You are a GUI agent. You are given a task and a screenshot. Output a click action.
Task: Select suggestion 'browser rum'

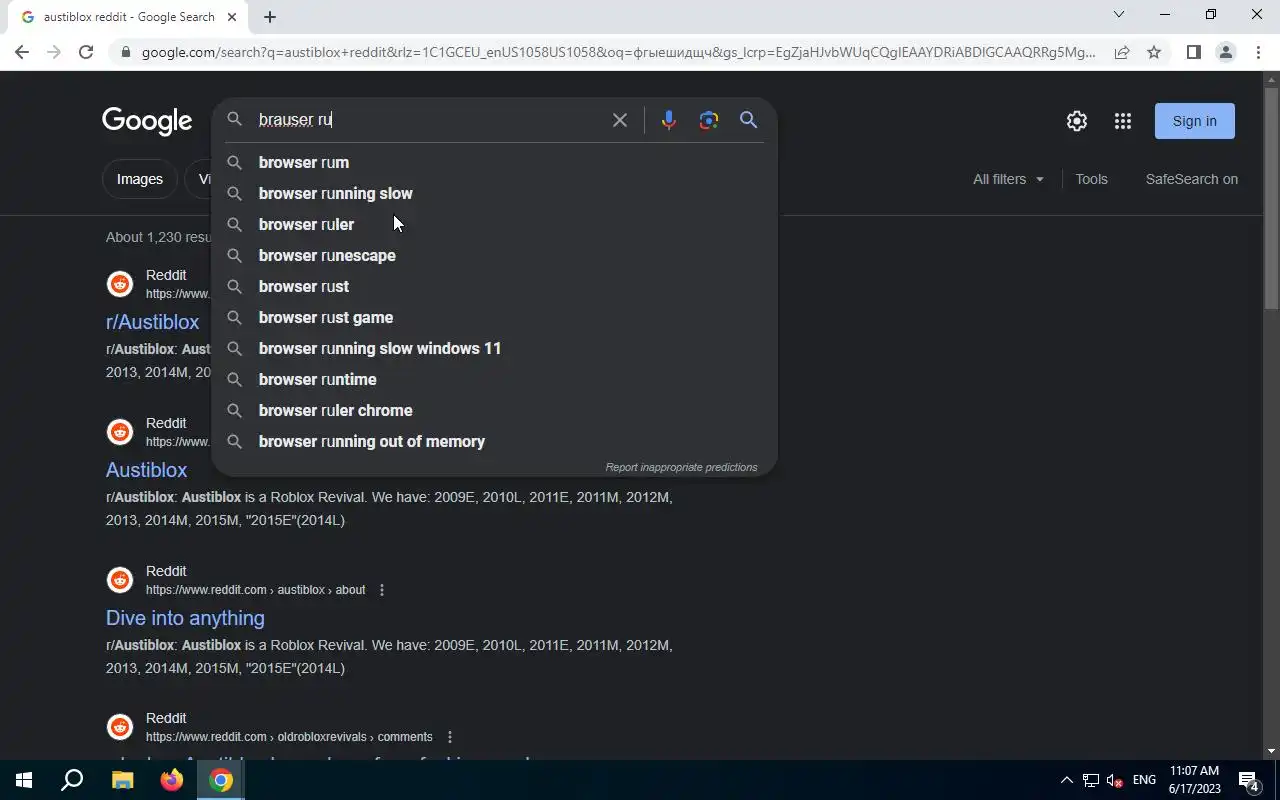pos(494,162)
